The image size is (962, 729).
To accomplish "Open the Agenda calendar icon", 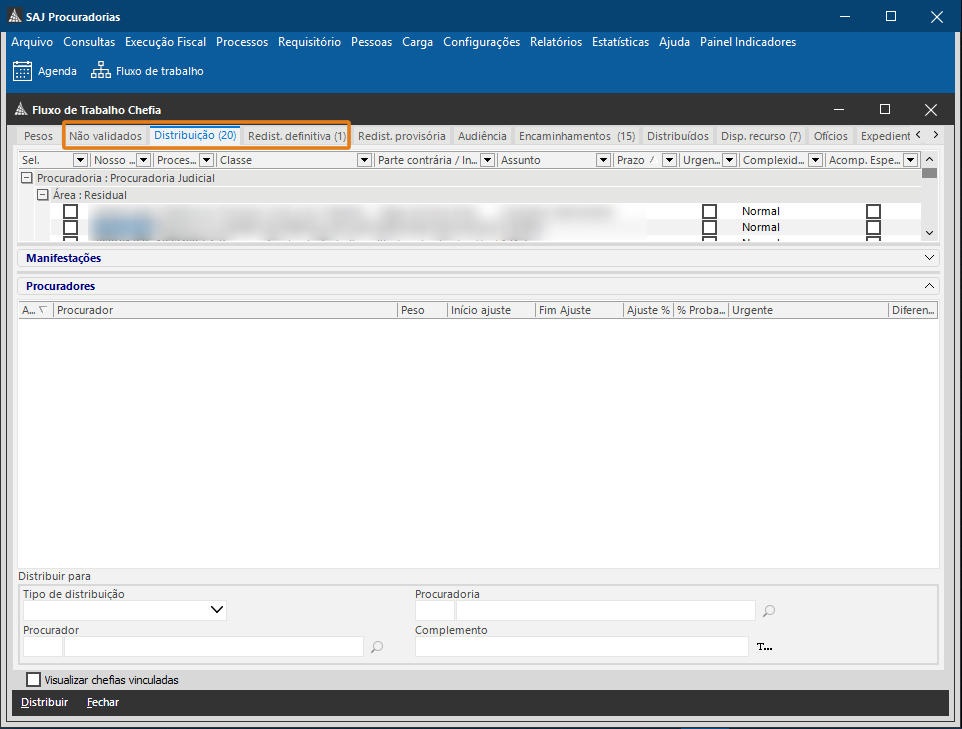I will pos(22,71).
